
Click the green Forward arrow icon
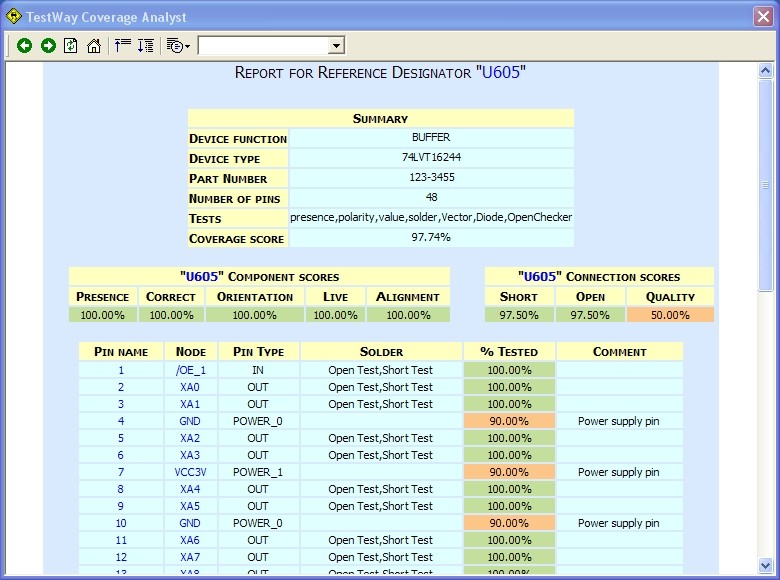[47, 46]
